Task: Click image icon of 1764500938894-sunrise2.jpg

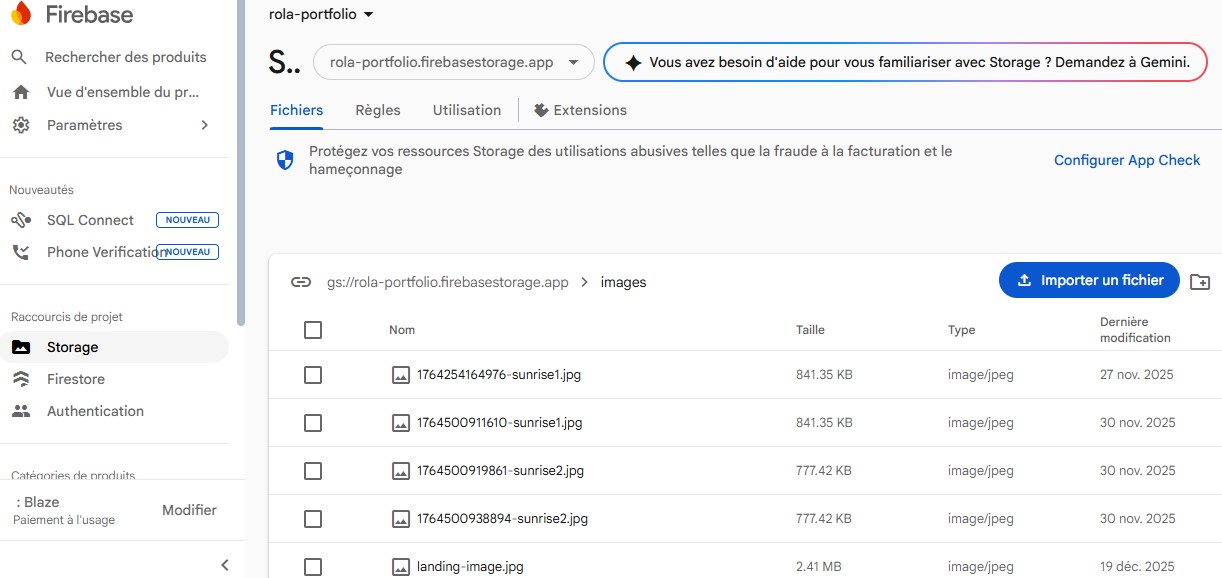Action: [401, 519]
